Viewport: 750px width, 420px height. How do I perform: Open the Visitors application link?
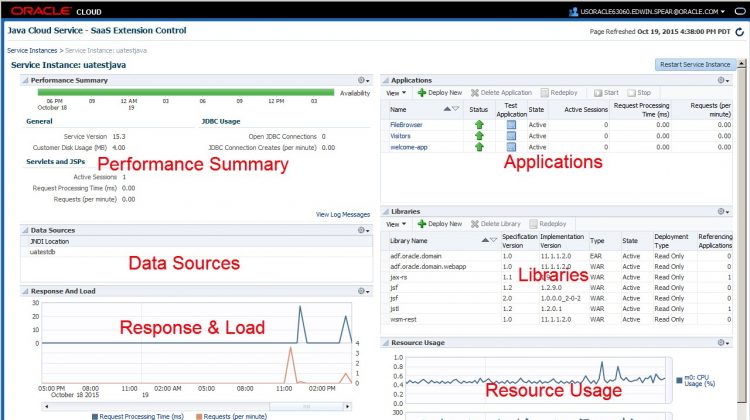click(400, 136)
